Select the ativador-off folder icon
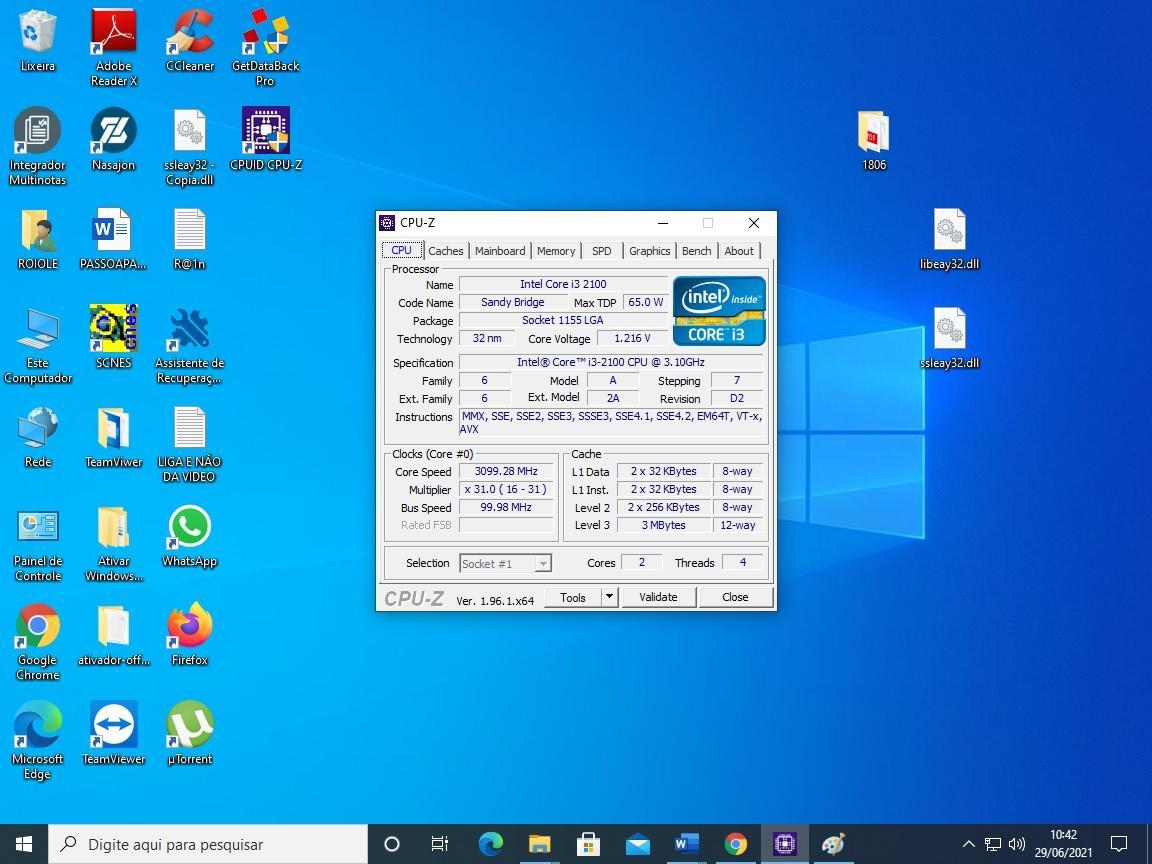 coord(113,635)
